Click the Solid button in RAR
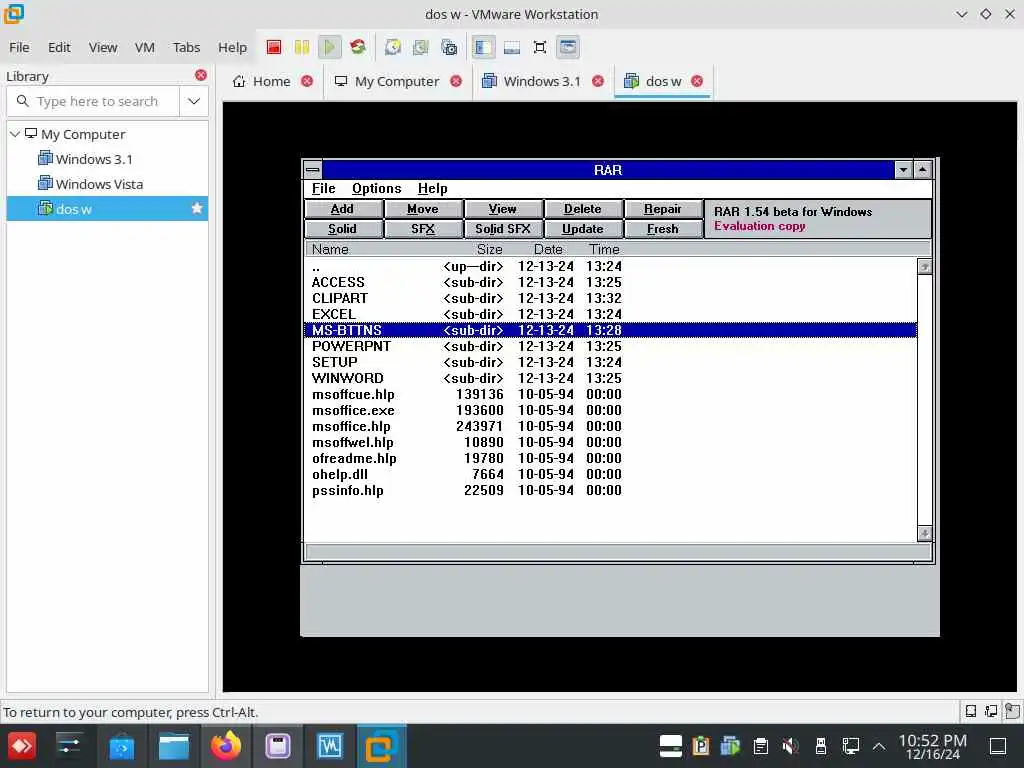This screenshot has width=1024, height=768. click(343, 229)
